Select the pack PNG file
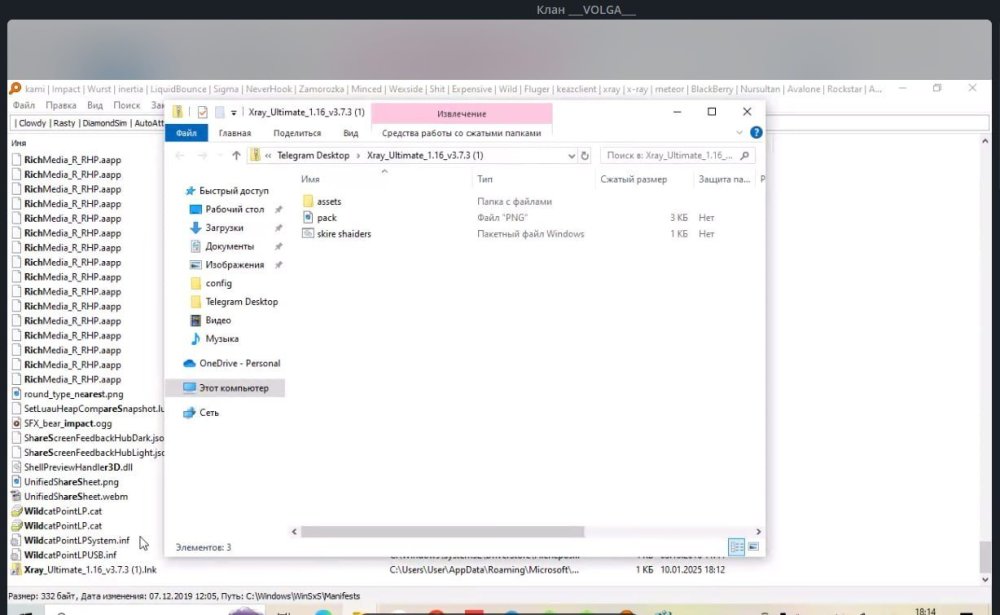This screenshot has height=615, width=1000. point(327,218)
